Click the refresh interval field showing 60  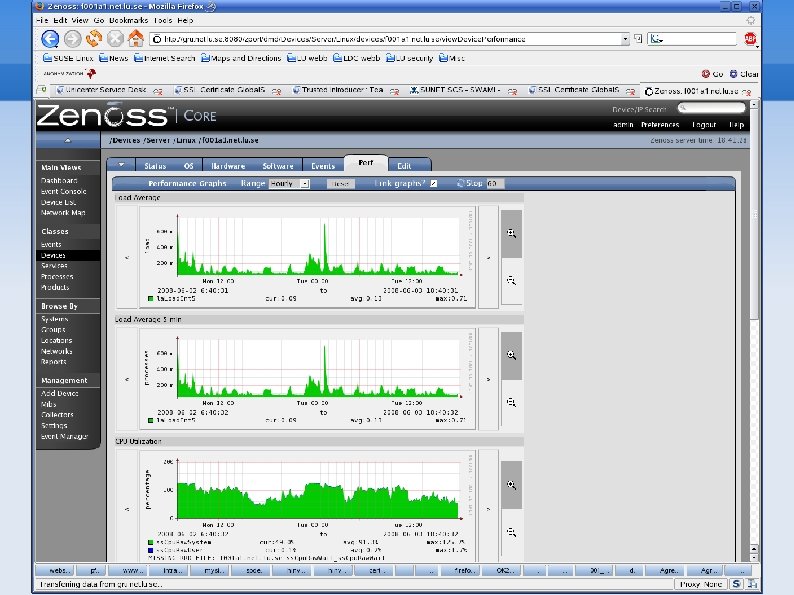click(495, 184)
